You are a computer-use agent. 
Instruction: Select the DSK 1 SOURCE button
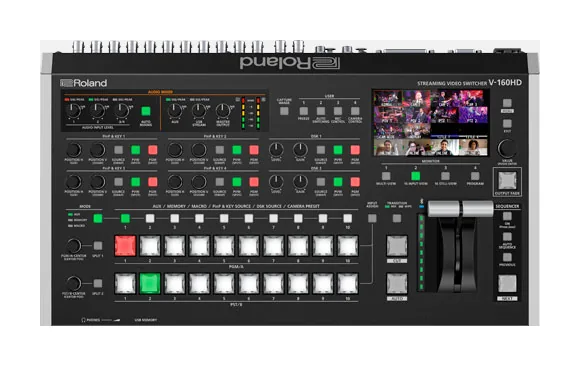[321, 150]
